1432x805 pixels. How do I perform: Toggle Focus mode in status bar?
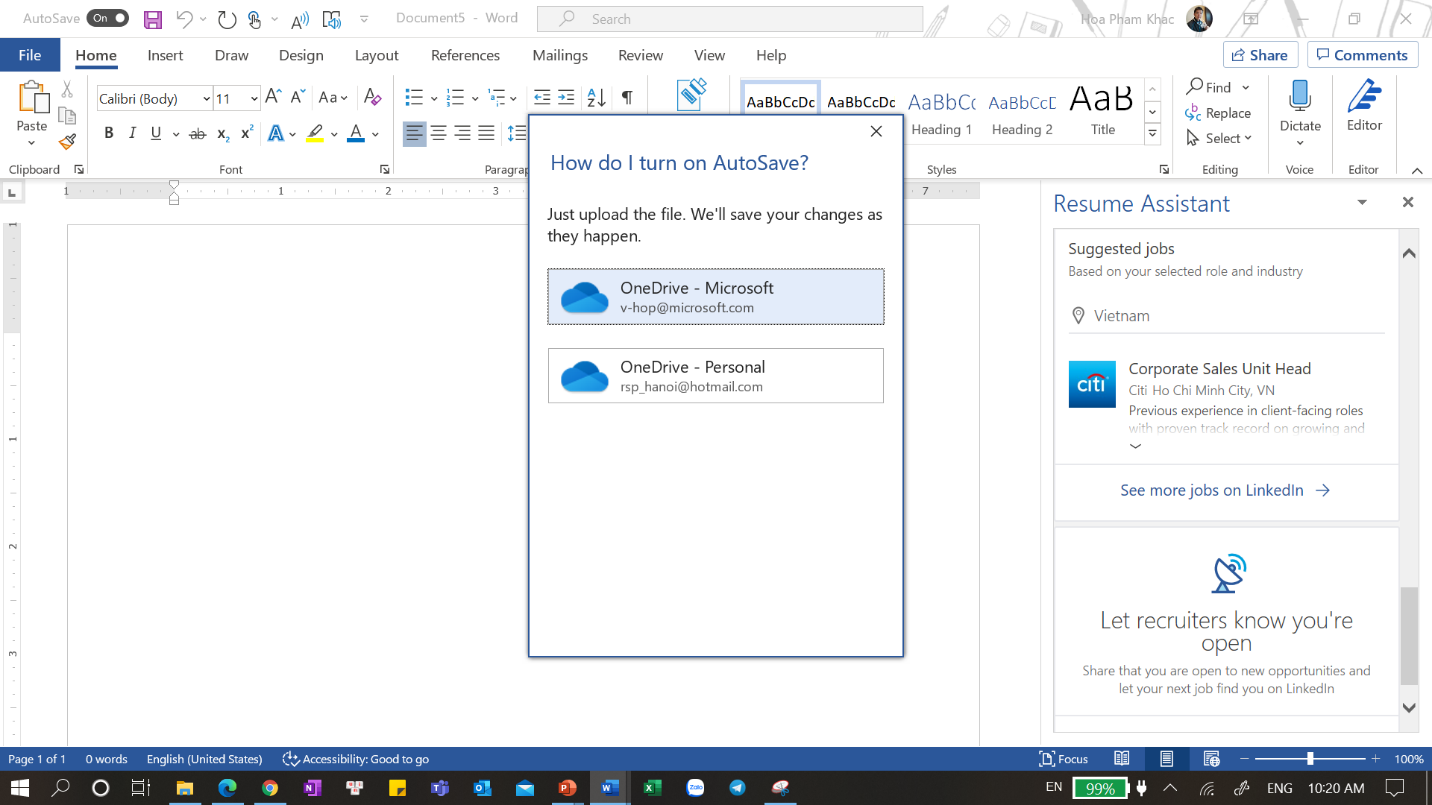point(1064,759)
